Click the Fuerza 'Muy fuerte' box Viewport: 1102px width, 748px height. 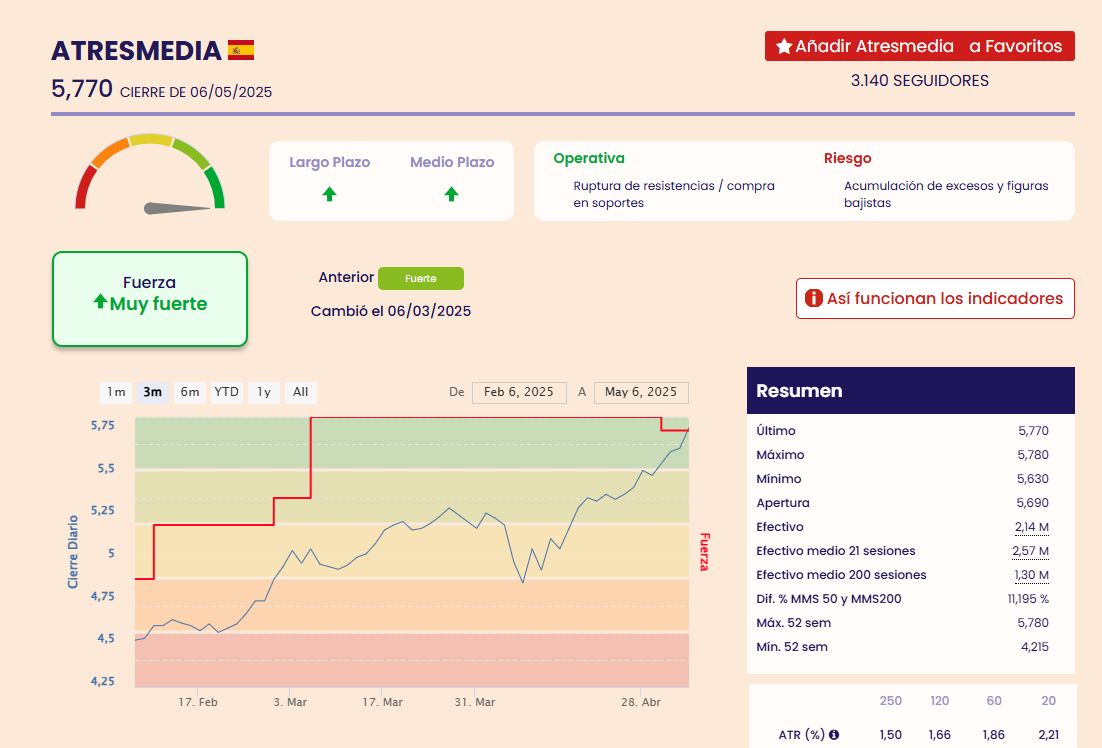coord(150,299)
